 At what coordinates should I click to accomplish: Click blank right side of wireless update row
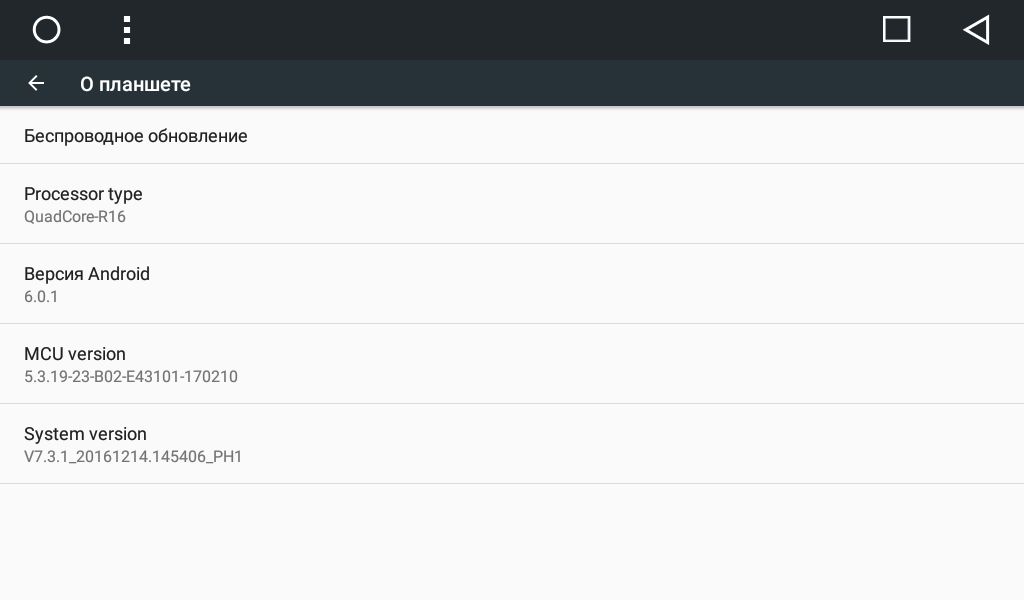(x=653, y=135)
